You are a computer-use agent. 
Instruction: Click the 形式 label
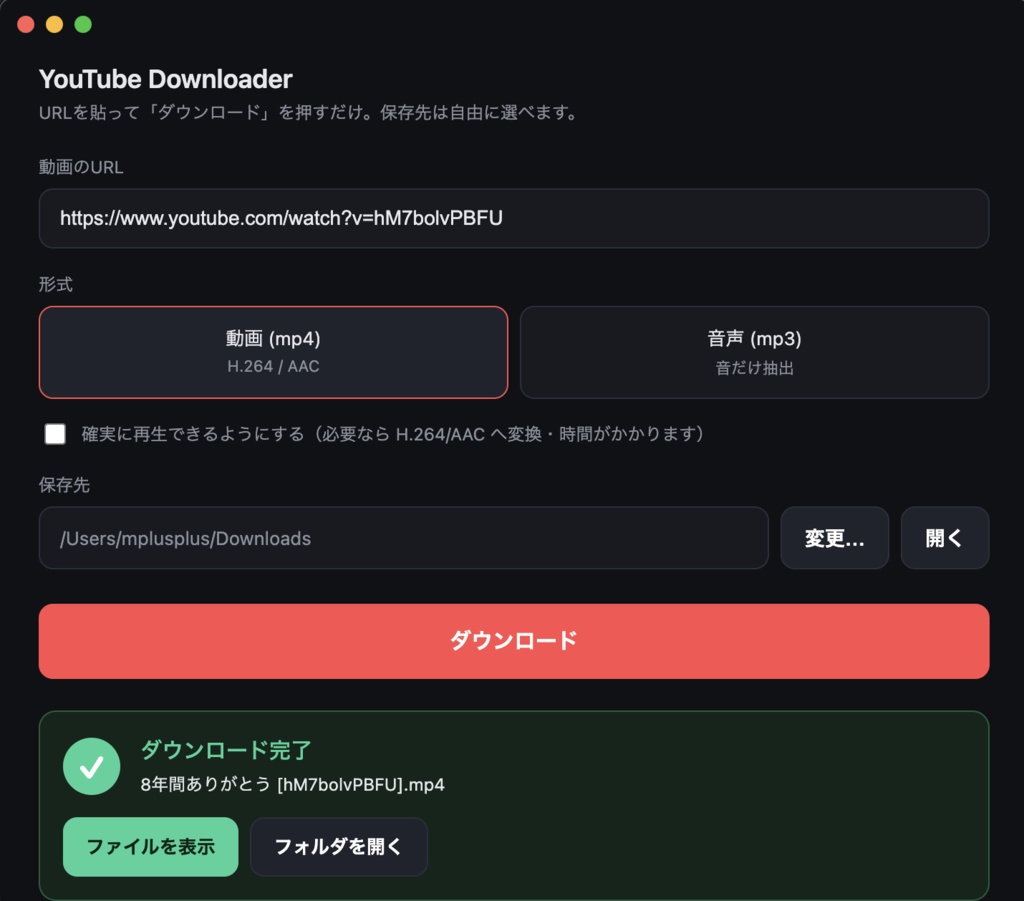56,284
